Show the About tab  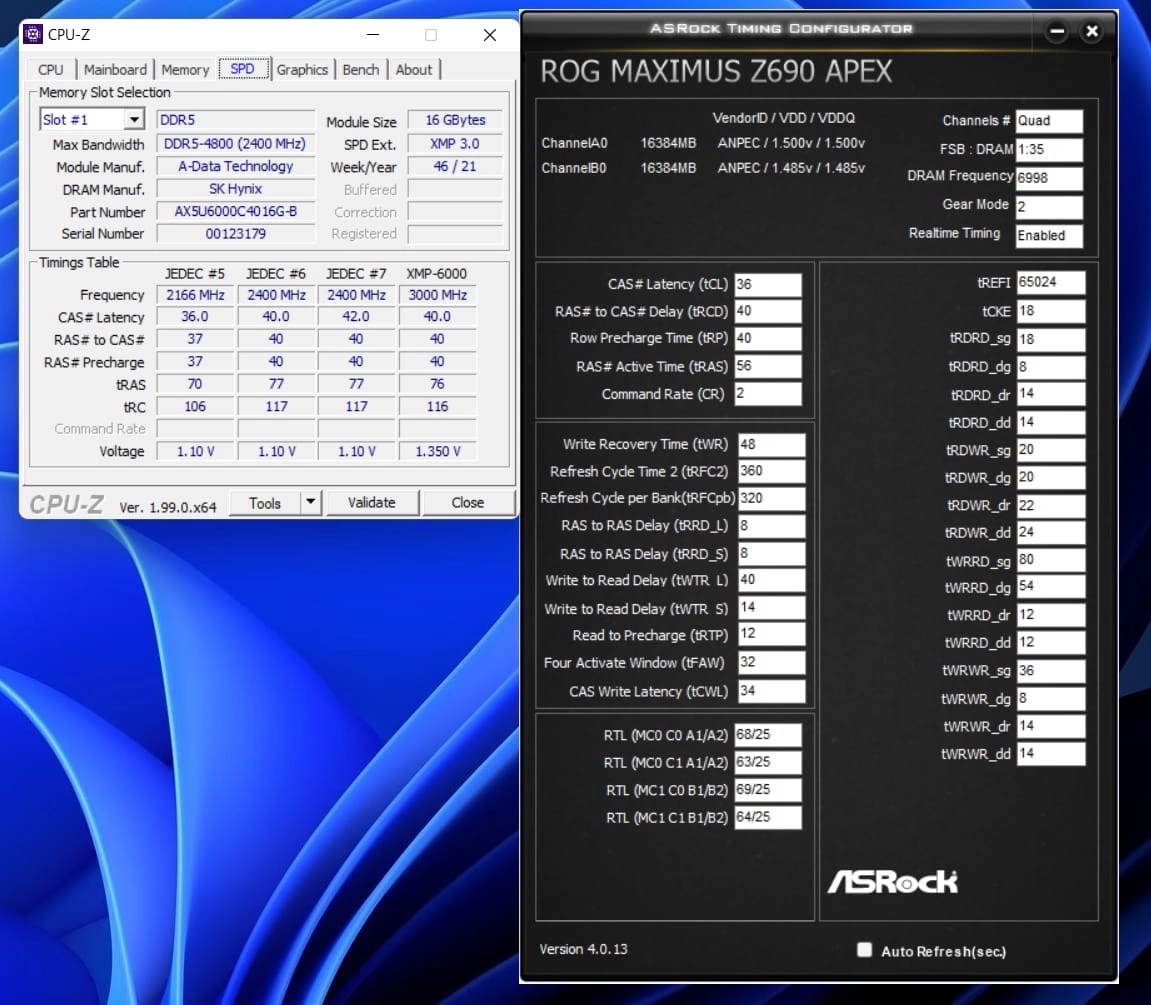(414, 70)
